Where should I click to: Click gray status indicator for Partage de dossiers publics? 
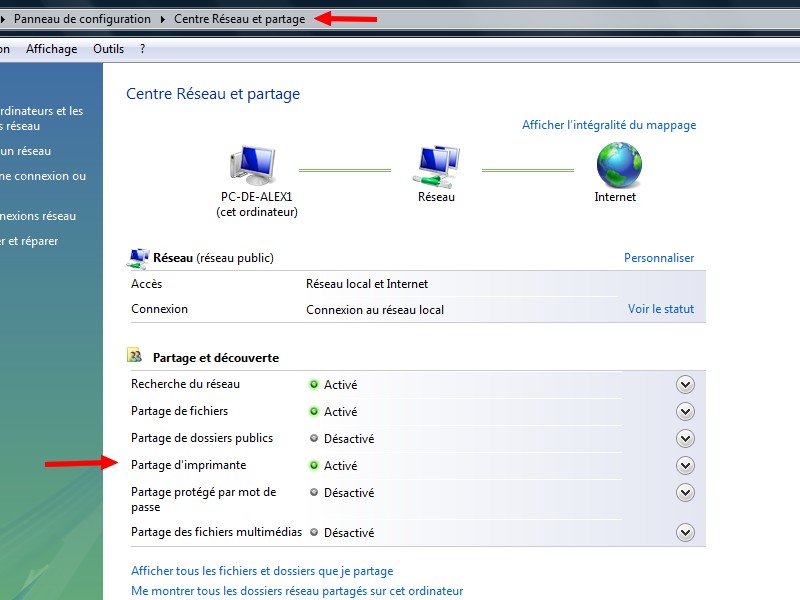point(314,438)
